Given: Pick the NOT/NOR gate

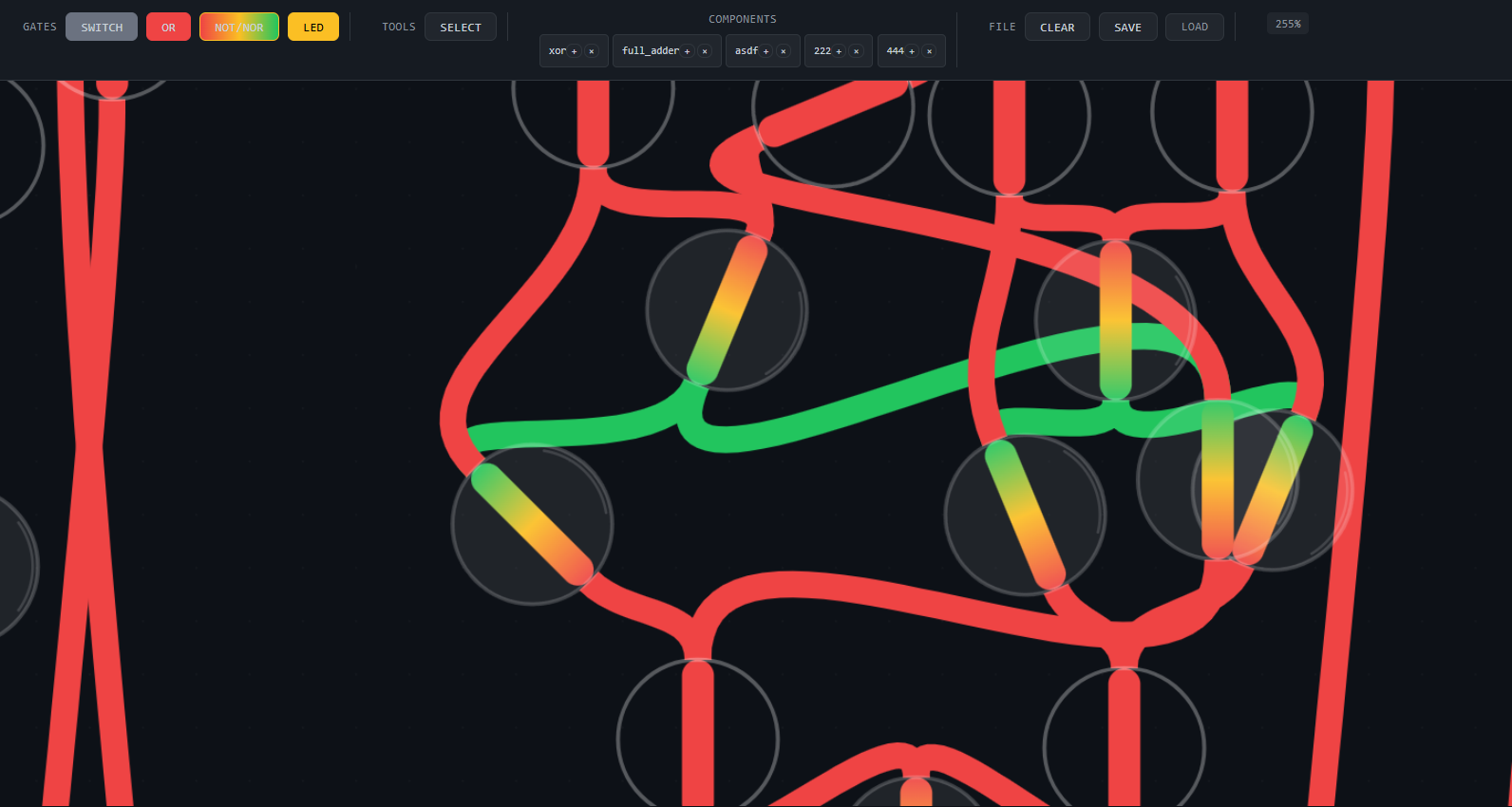Looking at the screenshot, I should (239, 28).
